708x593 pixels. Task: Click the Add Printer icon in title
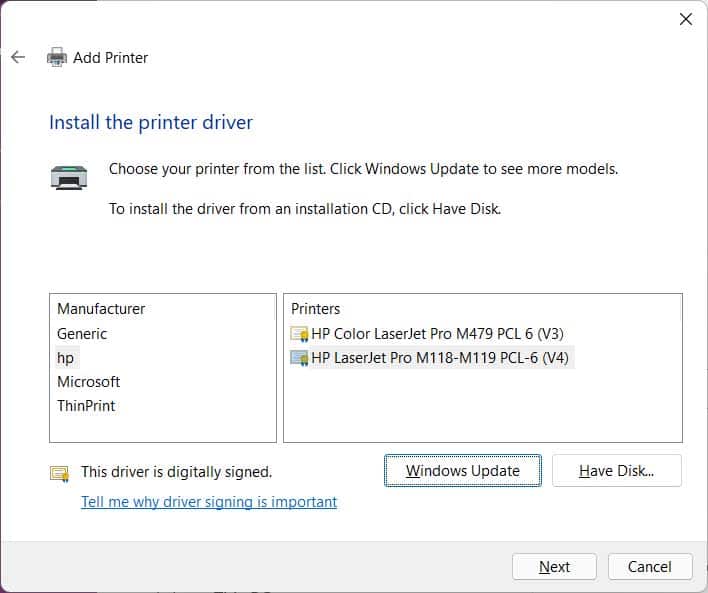coord(57,57)
